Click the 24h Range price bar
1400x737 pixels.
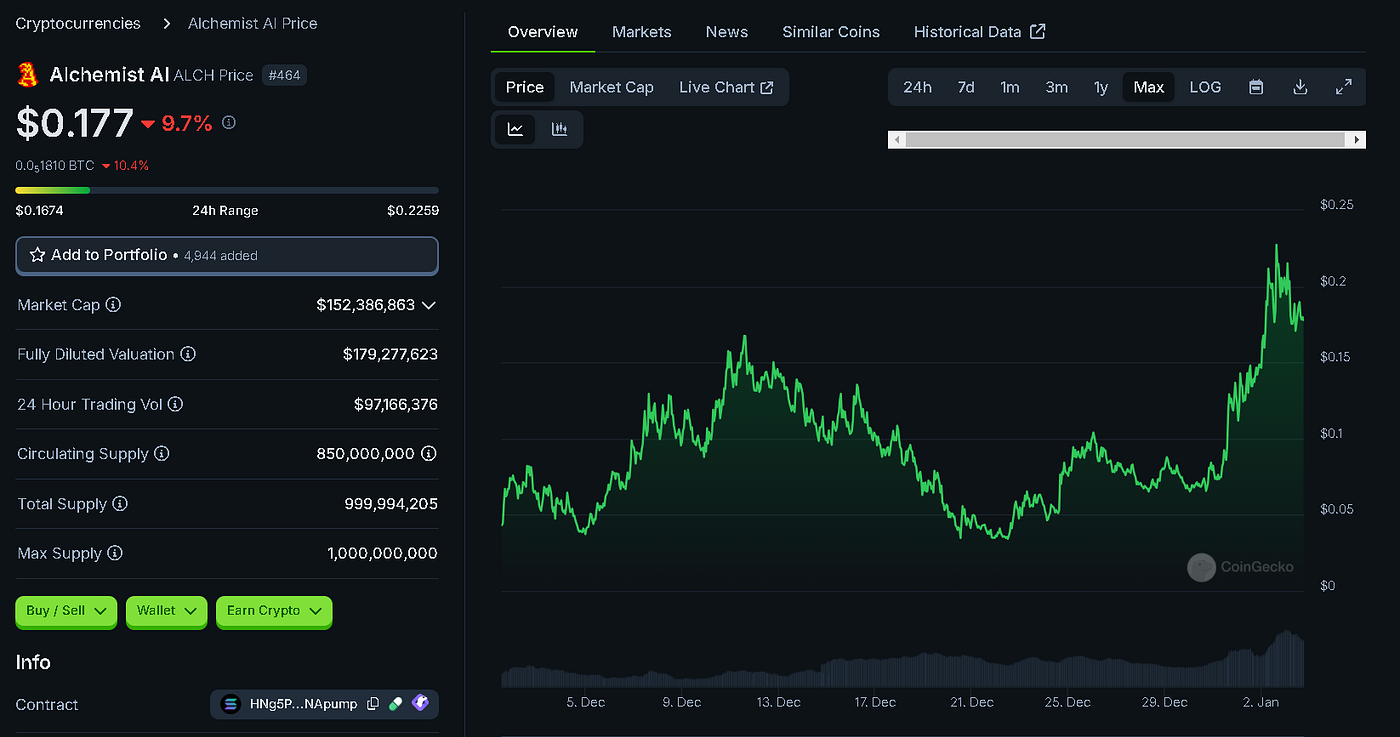tap(227, 190)
